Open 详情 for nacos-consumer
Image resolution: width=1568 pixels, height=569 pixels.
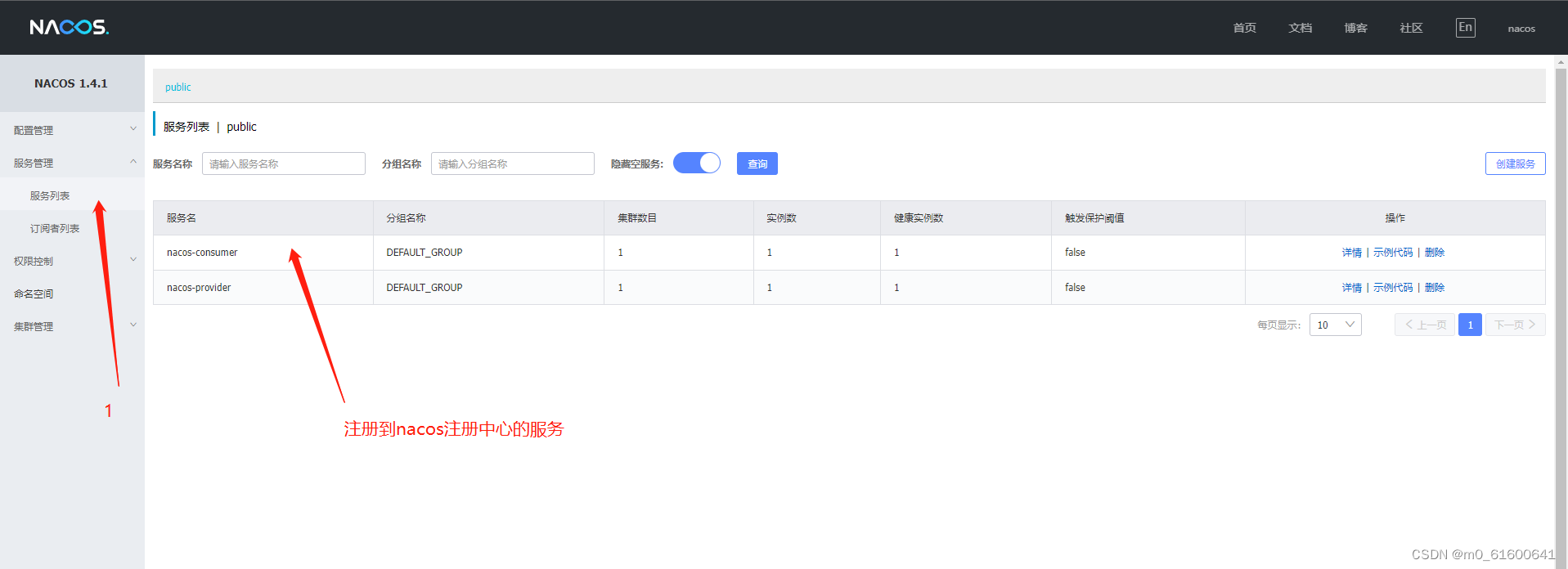point(1351,253)
